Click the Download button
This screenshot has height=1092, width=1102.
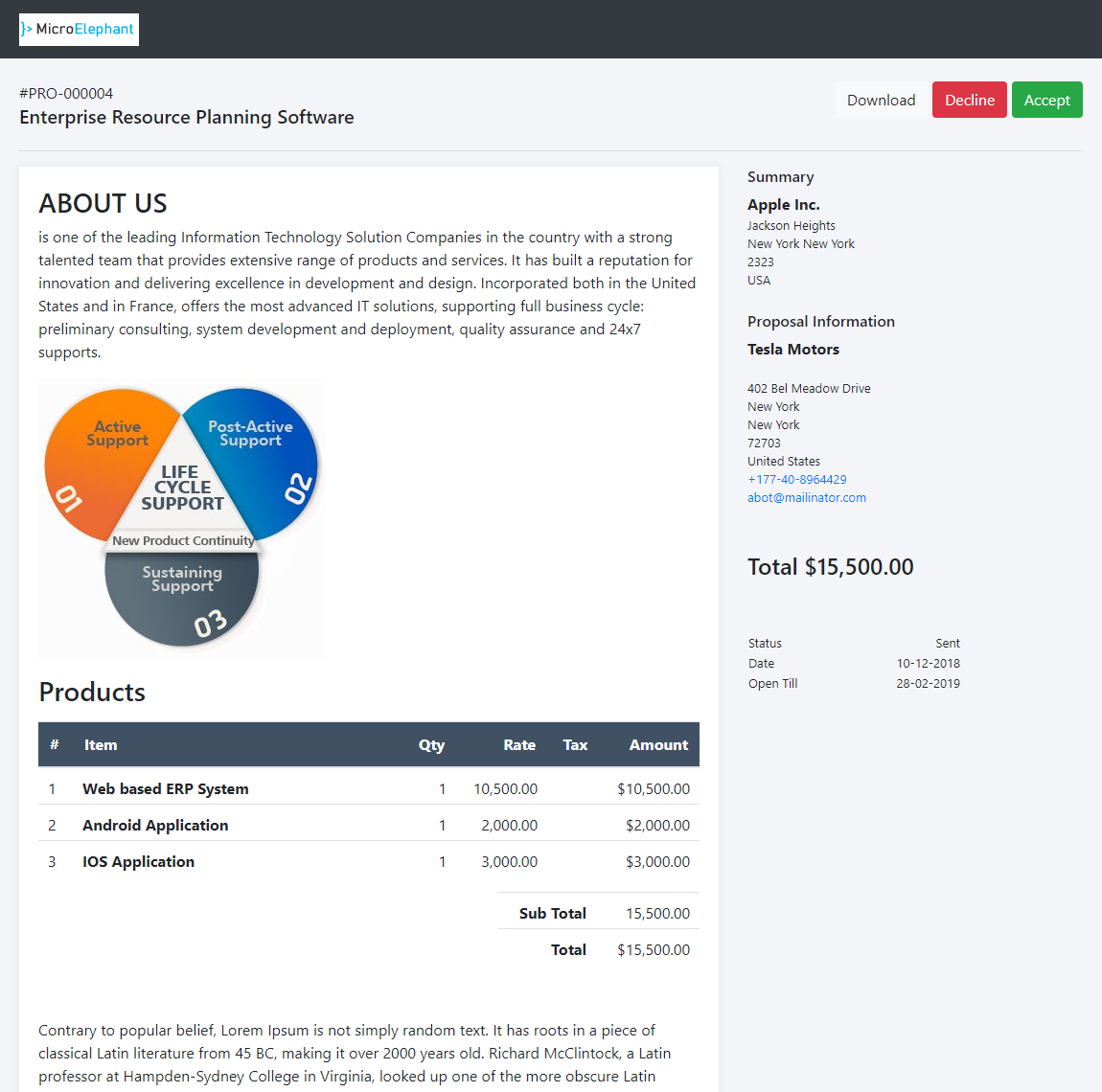(x=881, y=100)
